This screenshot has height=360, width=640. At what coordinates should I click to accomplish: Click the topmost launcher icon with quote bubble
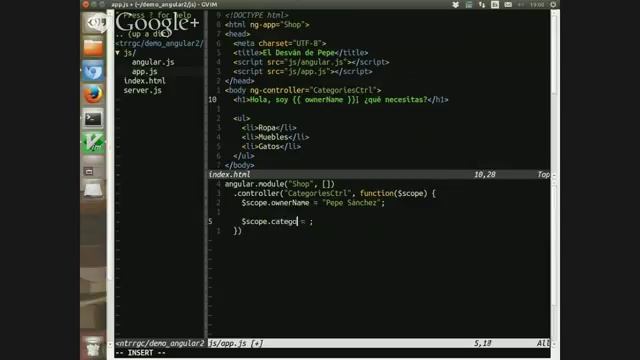[94, 23]
